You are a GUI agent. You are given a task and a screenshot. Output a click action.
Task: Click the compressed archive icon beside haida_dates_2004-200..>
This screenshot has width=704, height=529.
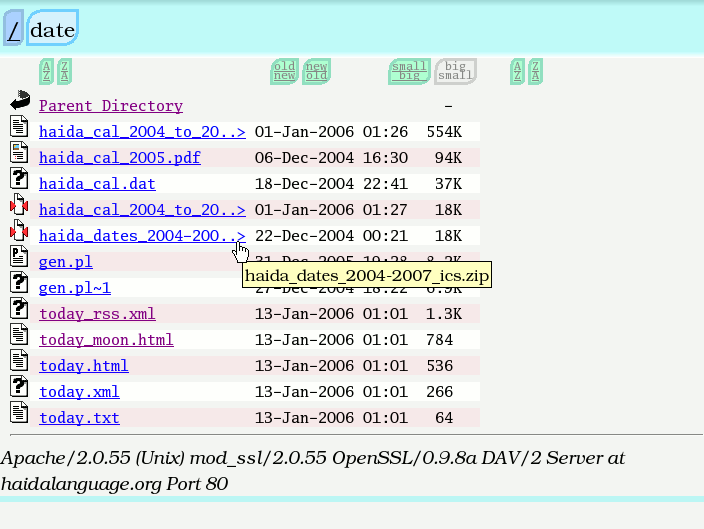pos(20,231)
